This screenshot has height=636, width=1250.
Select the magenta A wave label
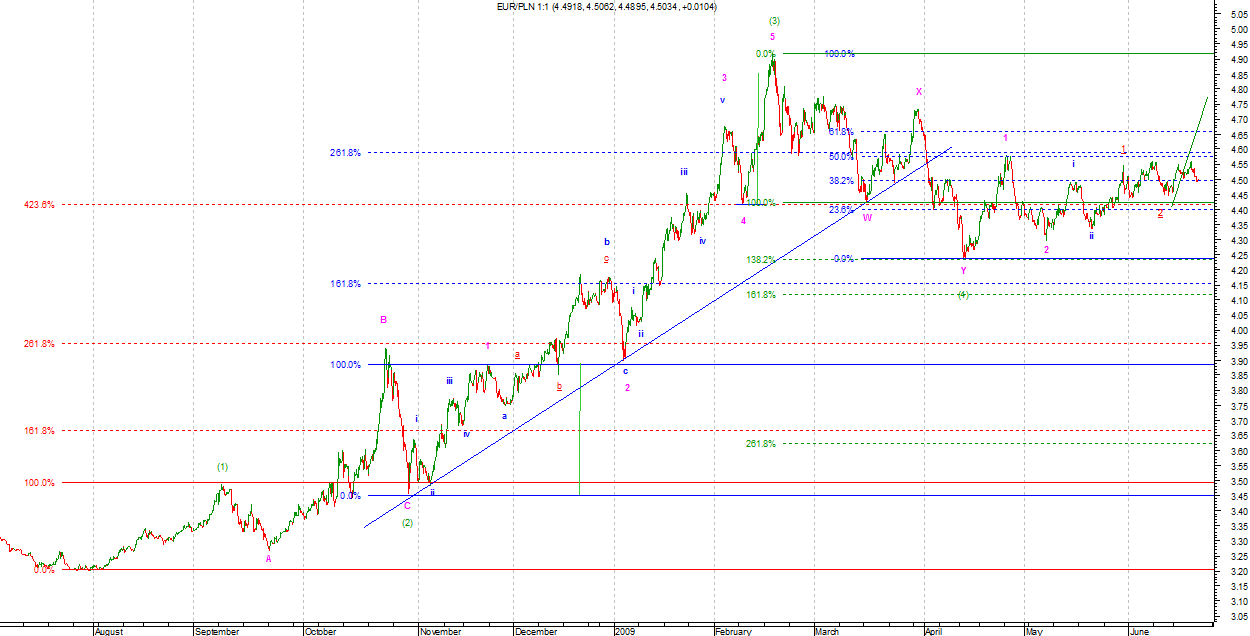click(268, 559)
